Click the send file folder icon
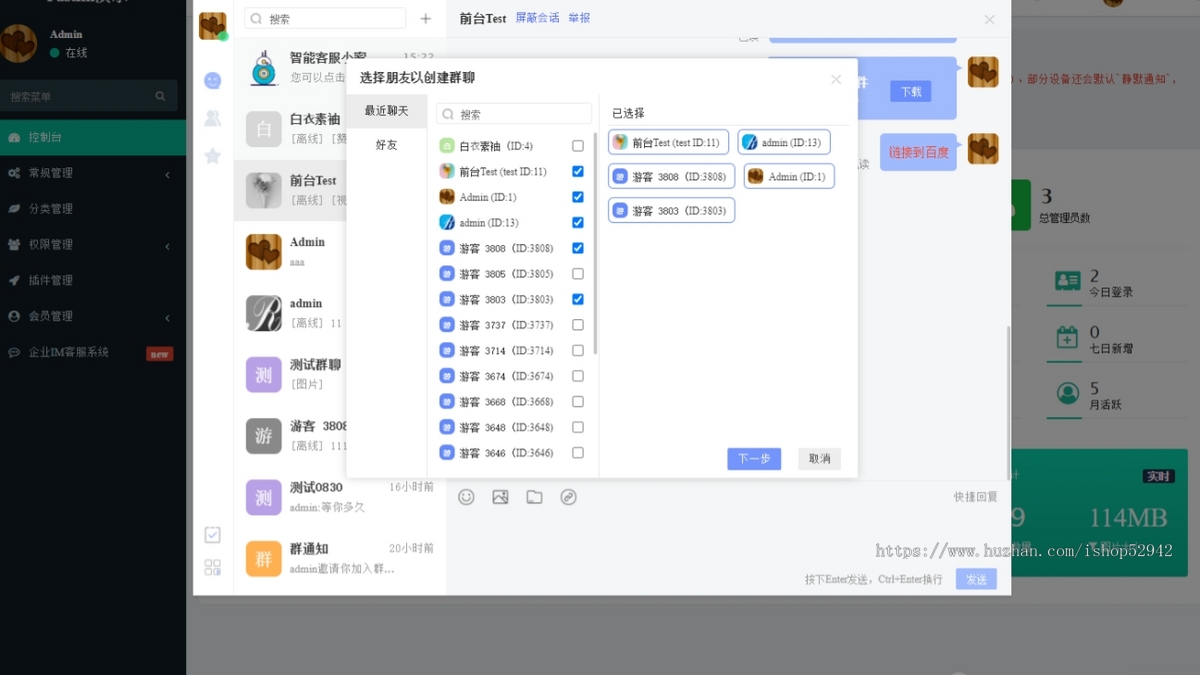Viewport: 1200px width, 675px height. click(534, 497)
